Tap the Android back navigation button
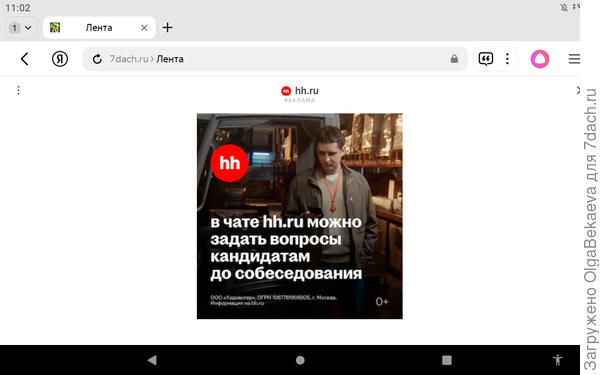Viewport: 600px width, 375px height. click(152, 360)
